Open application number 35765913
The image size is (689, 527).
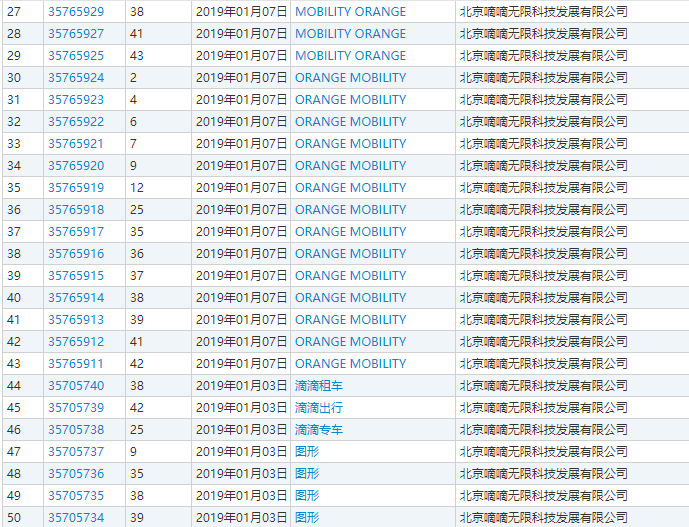pos(76,320)
